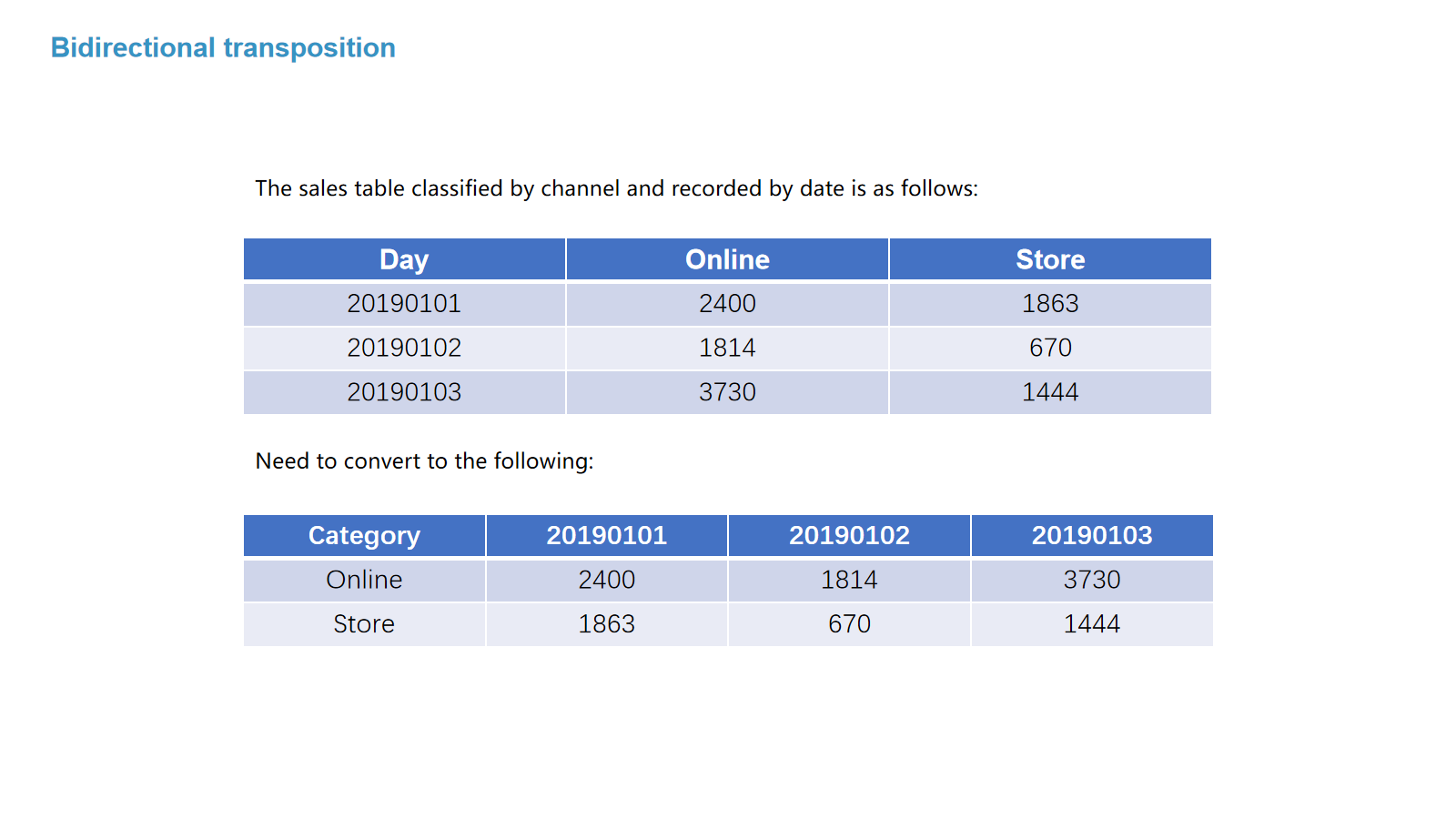Select the 'Store' column header in first table
Screen dimensions: 1456x819
(x=1050, y=259)
